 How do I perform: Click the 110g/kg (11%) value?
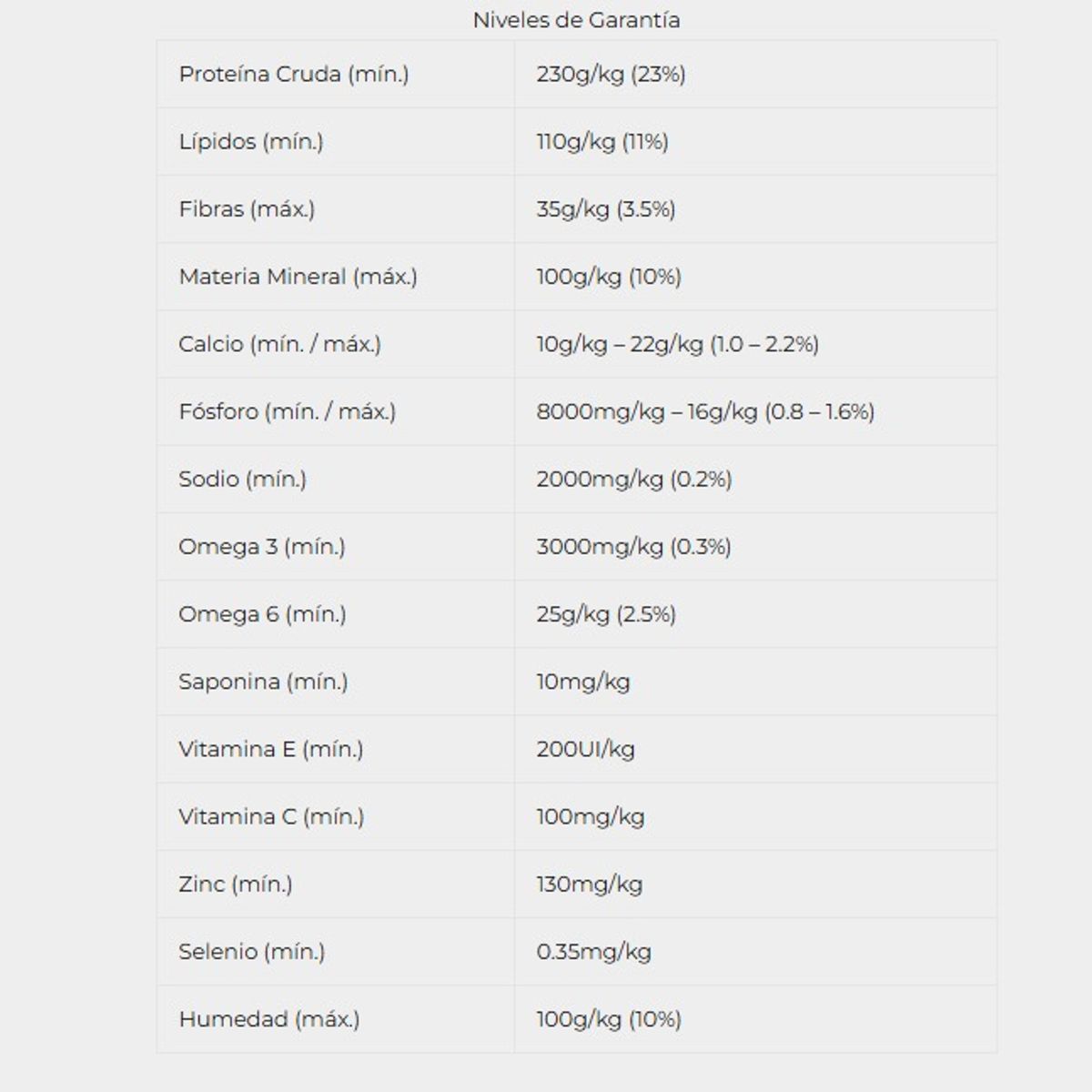pyautogui.click(x=602, y=141)
